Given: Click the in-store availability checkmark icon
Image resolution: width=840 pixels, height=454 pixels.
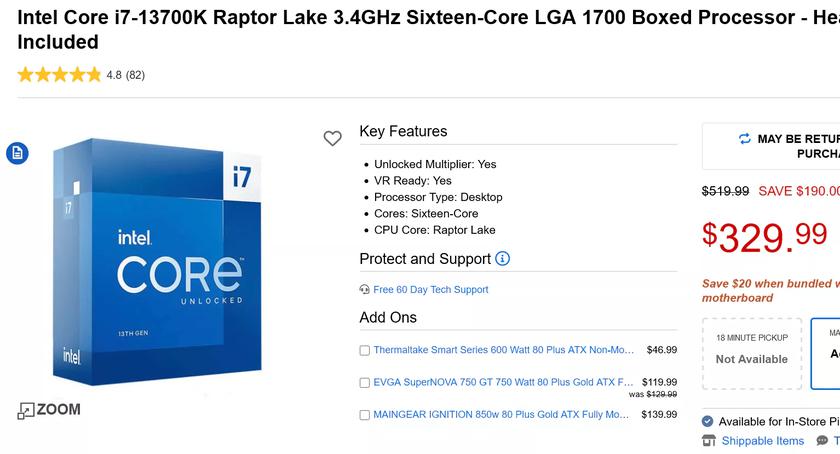Looking at the screenshot, I should pos(708,422).
